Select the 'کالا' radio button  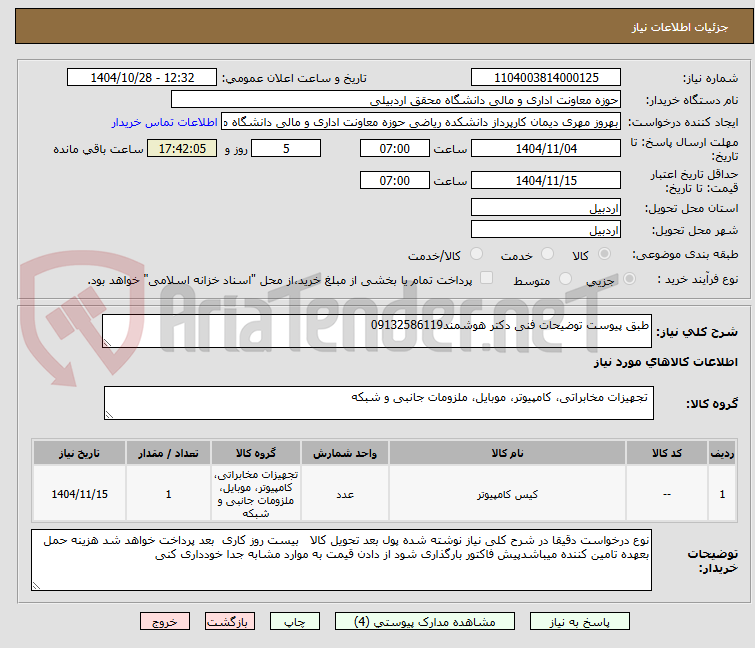[x=604, y=254]
